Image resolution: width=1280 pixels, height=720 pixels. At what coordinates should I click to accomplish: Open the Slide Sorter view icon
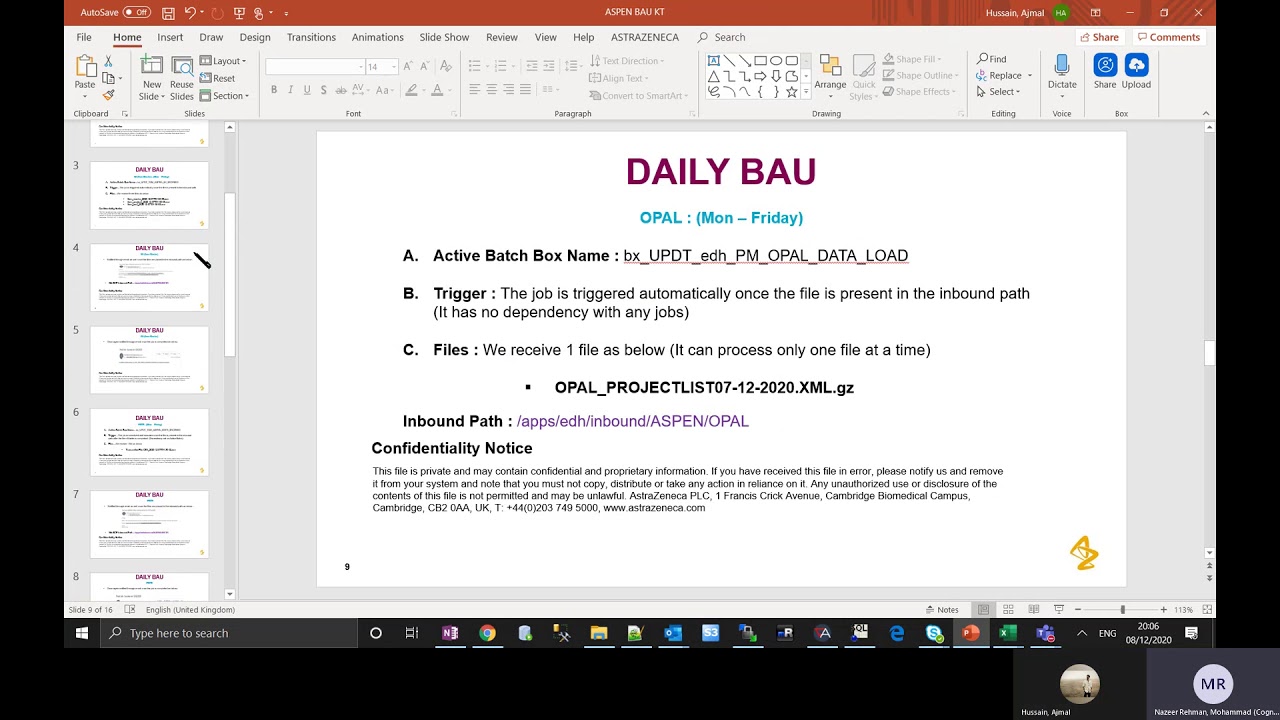coord(1008,610)
